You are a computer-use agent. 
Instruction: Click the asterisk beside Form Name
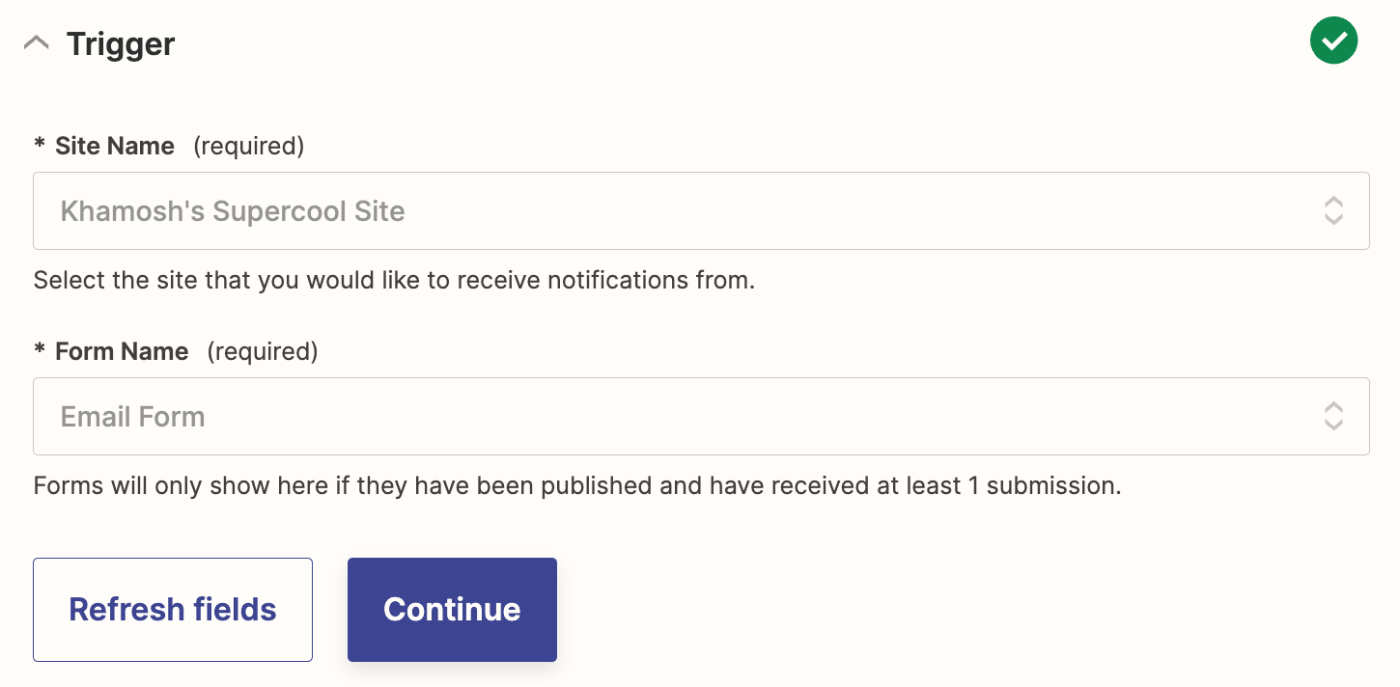click(x=40, y=351)
